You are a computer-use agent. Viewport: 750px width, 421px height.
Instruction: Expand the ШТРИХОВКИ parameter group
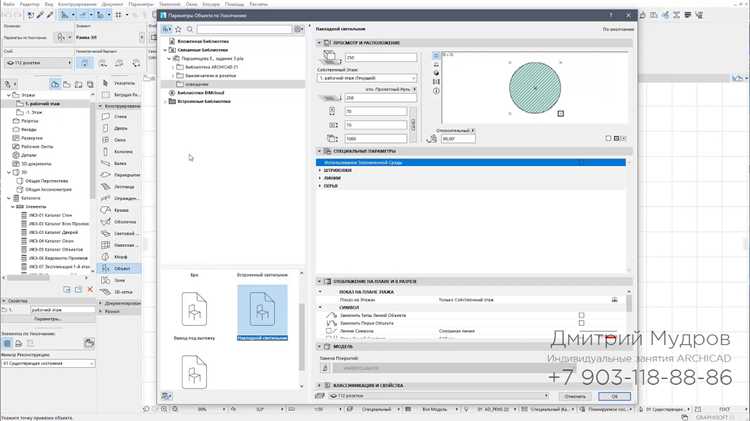click(320, 170)
